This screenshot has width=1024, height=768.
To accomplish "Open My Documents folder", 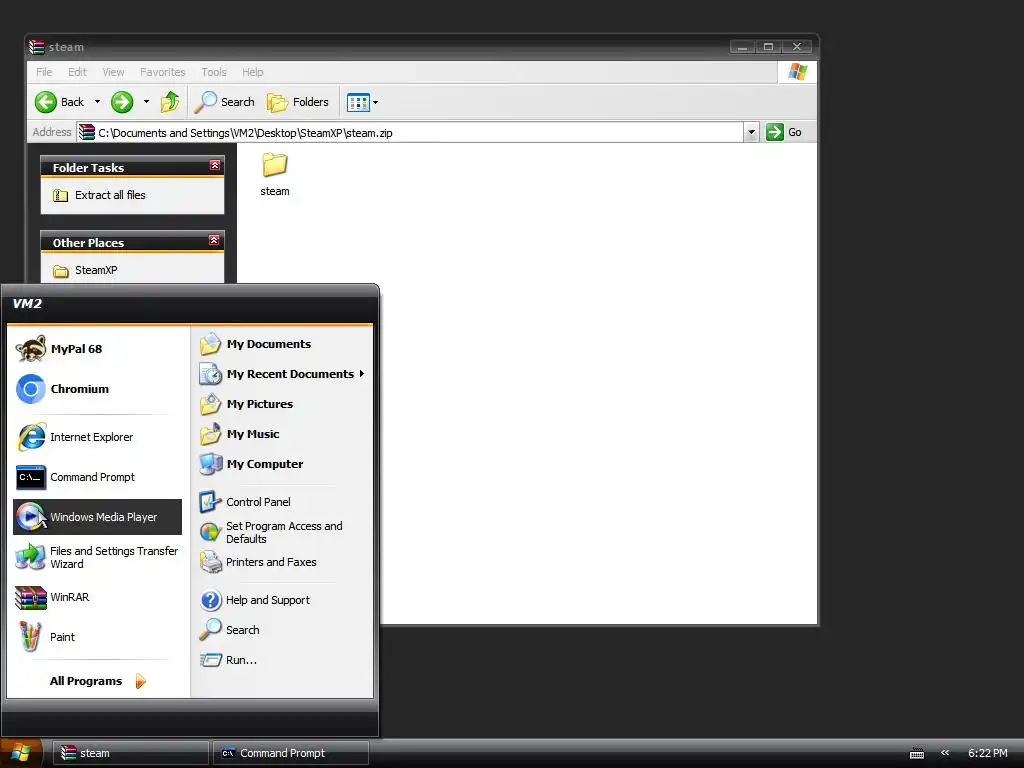I will tap(282, 344).
